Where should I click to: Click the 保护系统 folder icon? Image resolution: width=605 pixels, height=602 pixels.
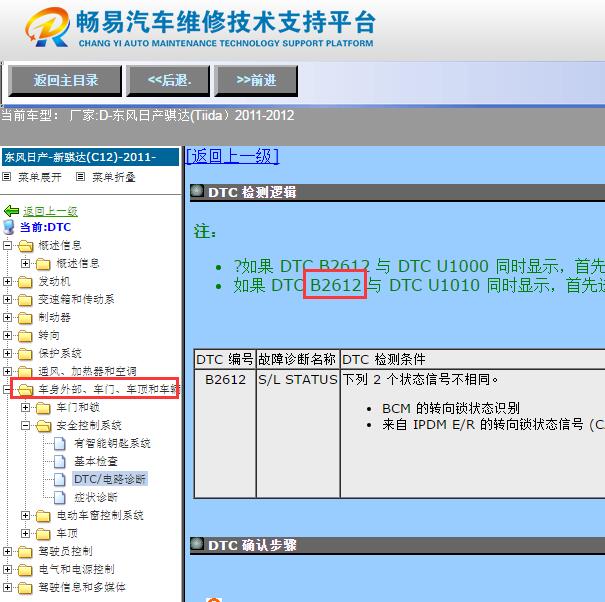(x=25, y=354)
